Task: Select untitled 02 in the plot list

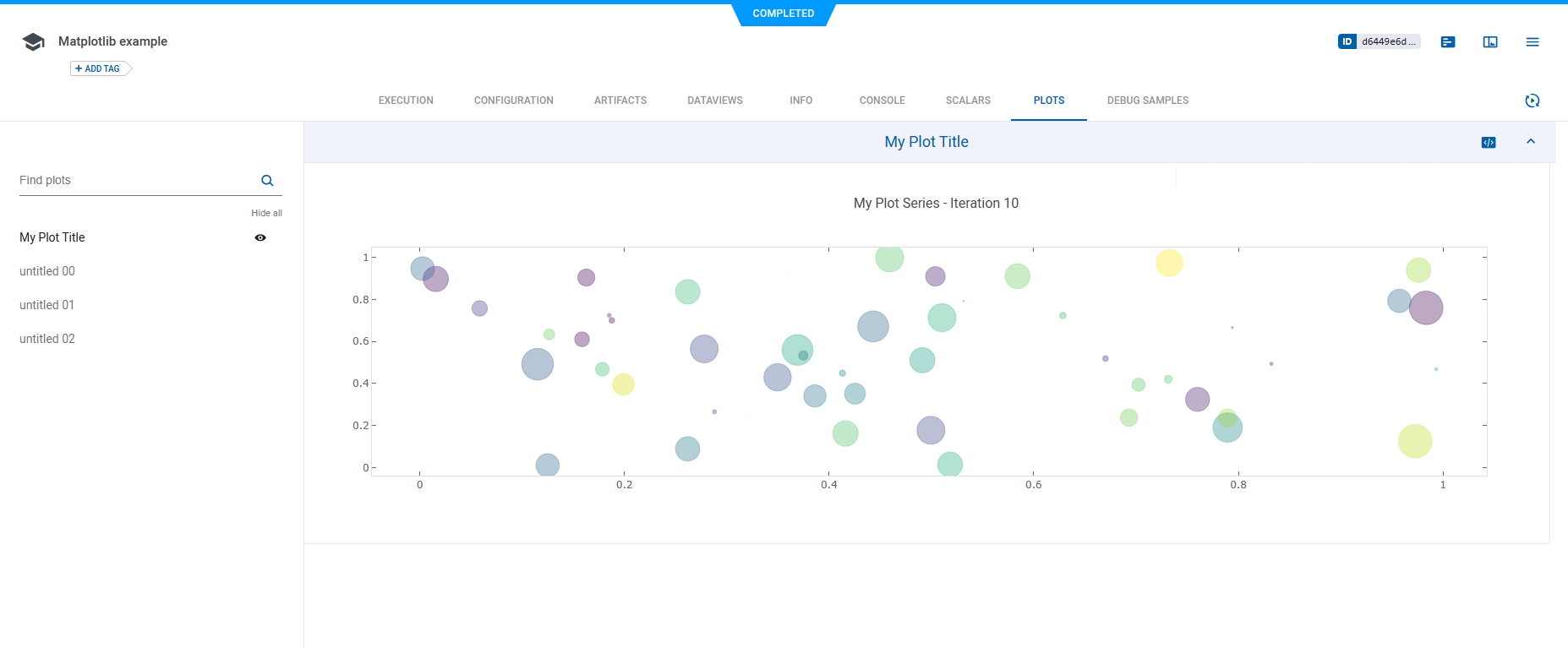Action: (47, 339)
